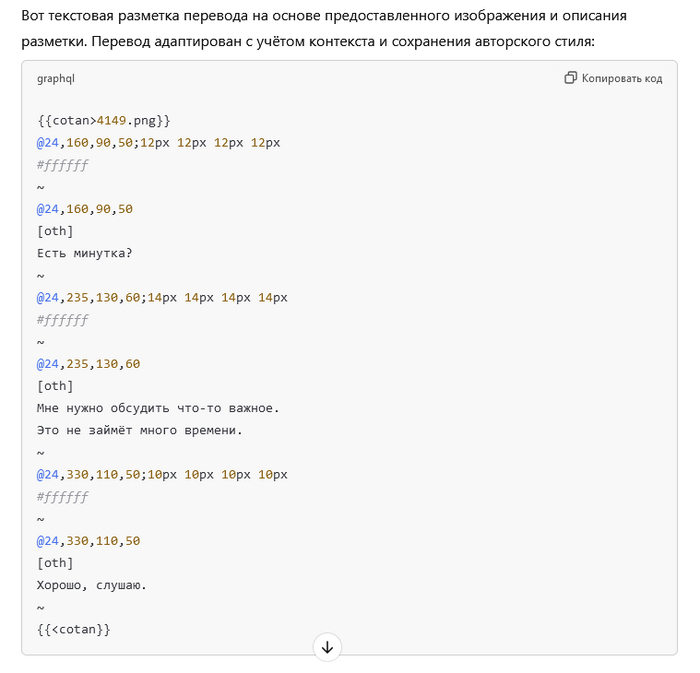Click the [oth] tag above "Есть минутку?"
This screenshot has width=700, height=673.
[x=55, y=231]
